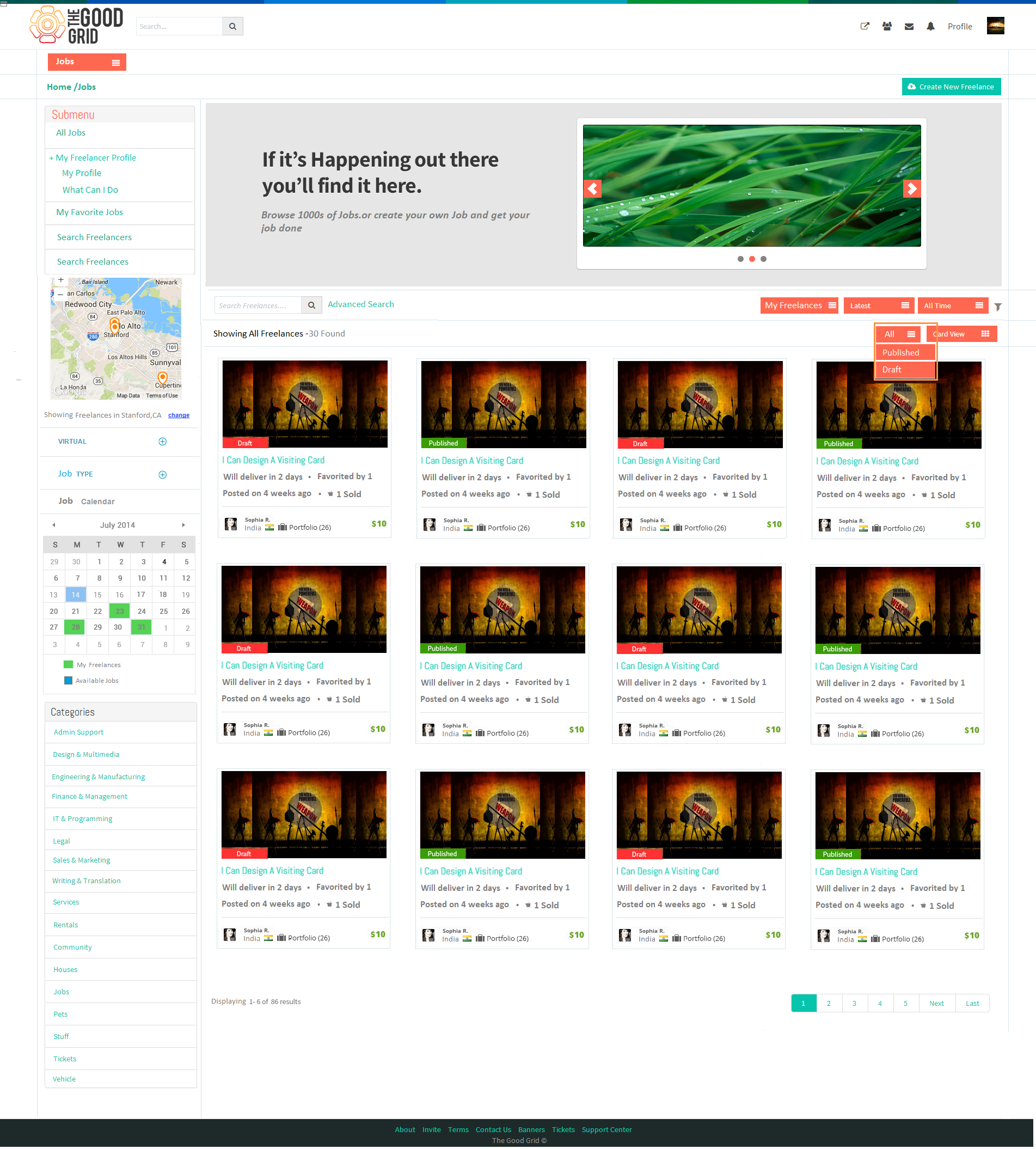Image resolution: width=1036 pixels, height=1149 pixels.
Task: Go to page 5 of results
Action: pyautogui.click(x=905, y=1003)
